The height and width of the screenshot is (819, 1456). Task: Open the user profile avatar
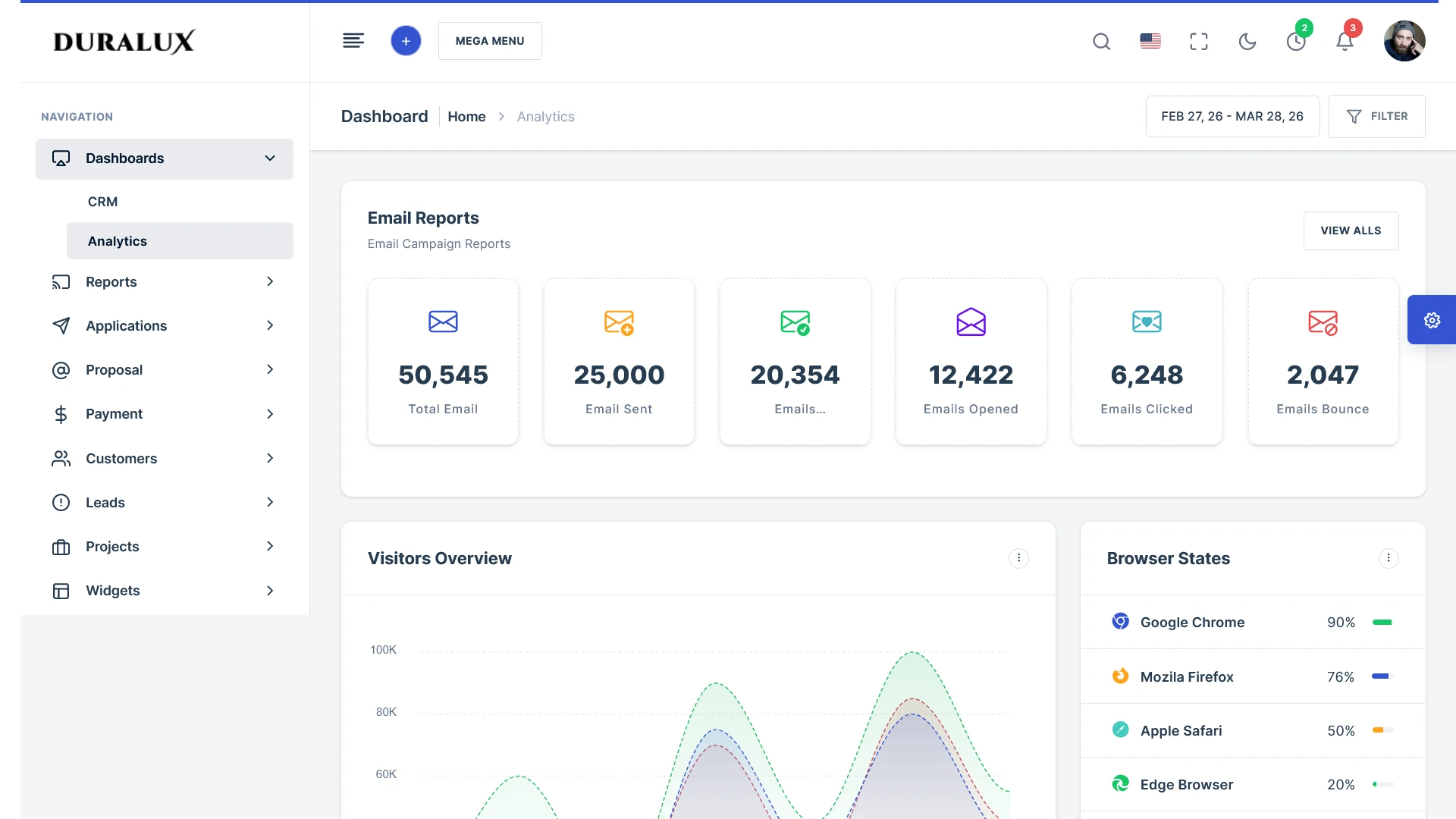pyautogui.click(x=1404, y=41)
